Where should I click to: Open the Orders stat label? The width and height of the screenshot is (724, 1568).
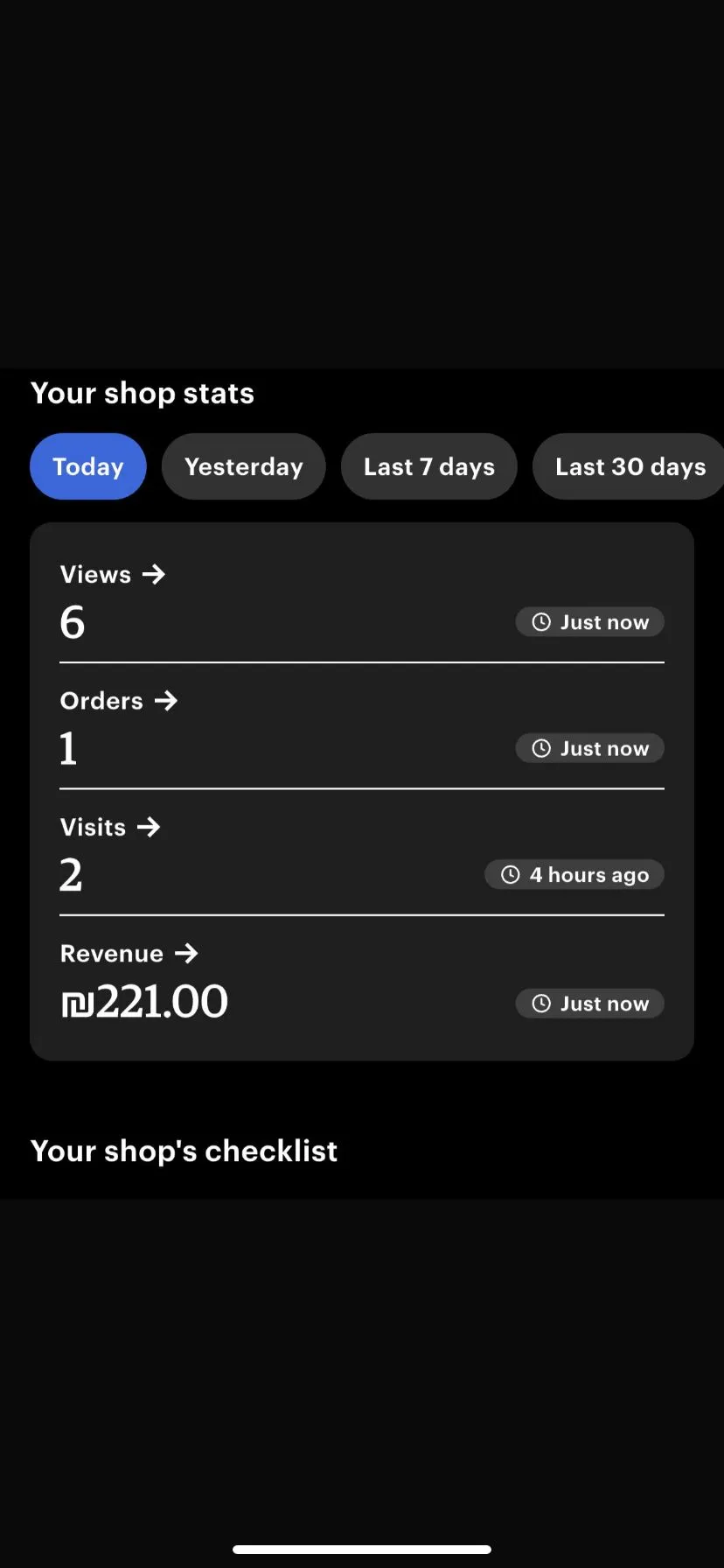coord(101,701)
